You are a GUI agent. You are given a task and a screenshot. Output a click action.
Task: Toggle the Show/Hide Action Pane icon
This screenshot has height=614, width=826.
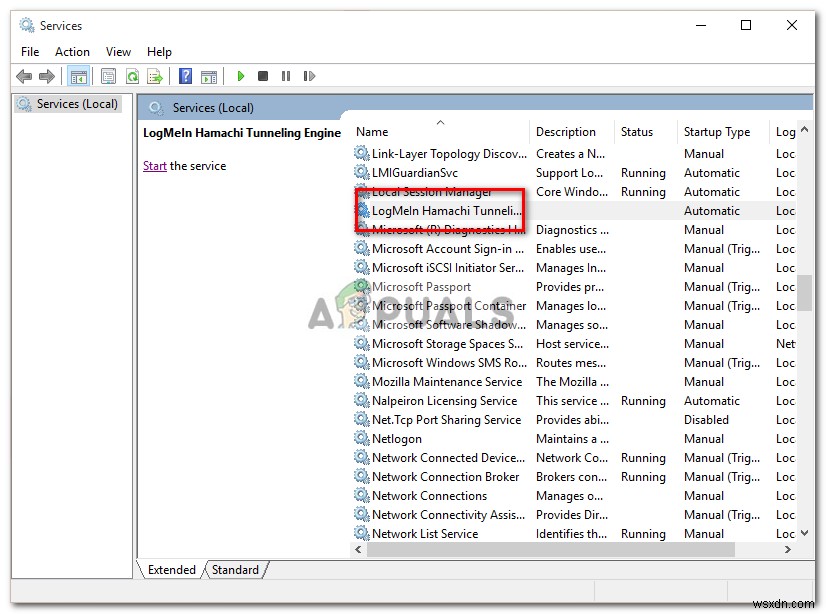pos(209,76)
